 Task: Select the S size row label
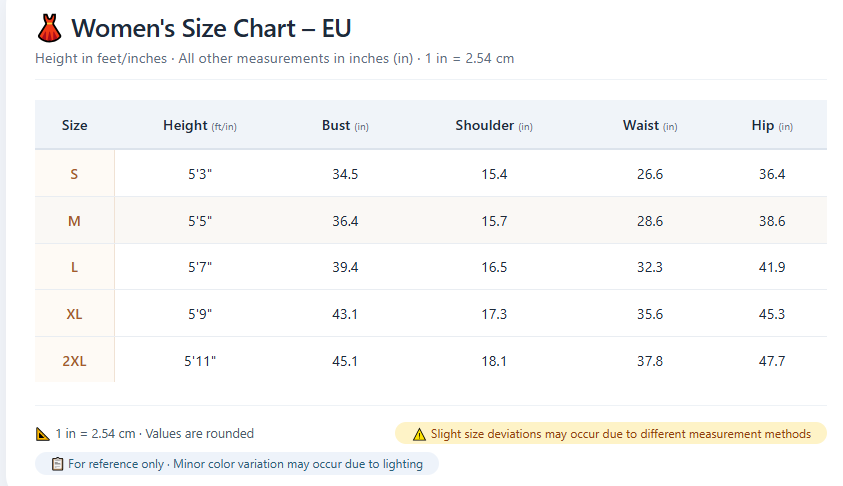click(x=74, y=174)
